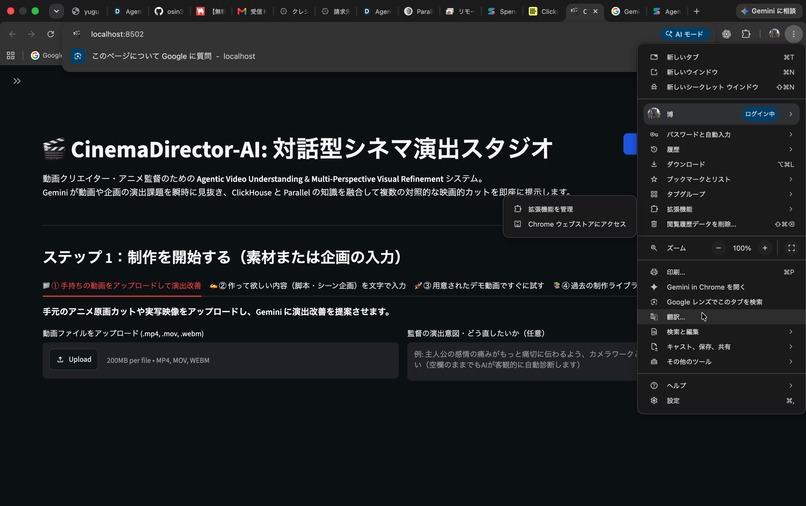Toggle fullscreen icon next to zoom
The image size is (806, 506).
coord(791,248)
